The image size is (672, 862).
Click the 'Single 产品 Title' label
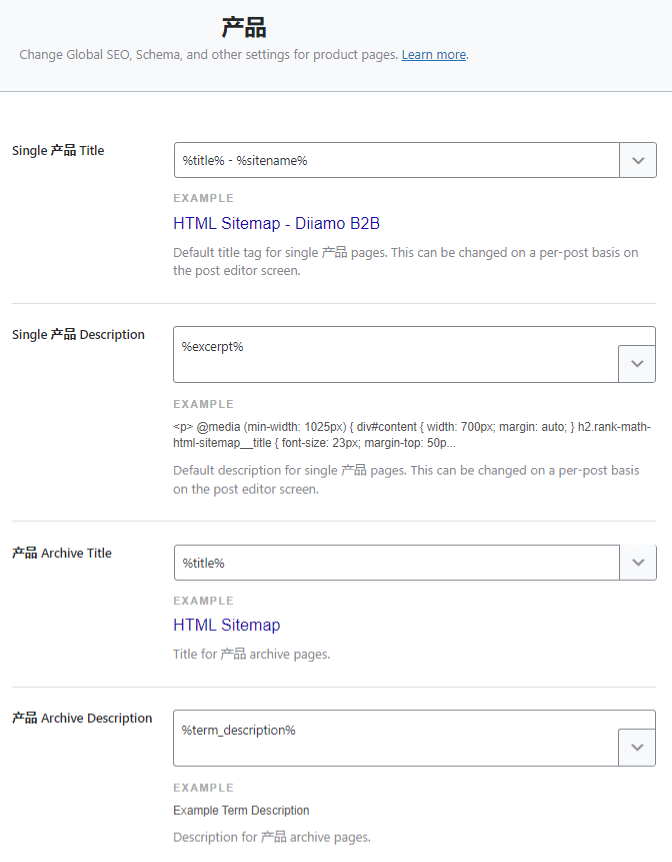tap(58, 151)
